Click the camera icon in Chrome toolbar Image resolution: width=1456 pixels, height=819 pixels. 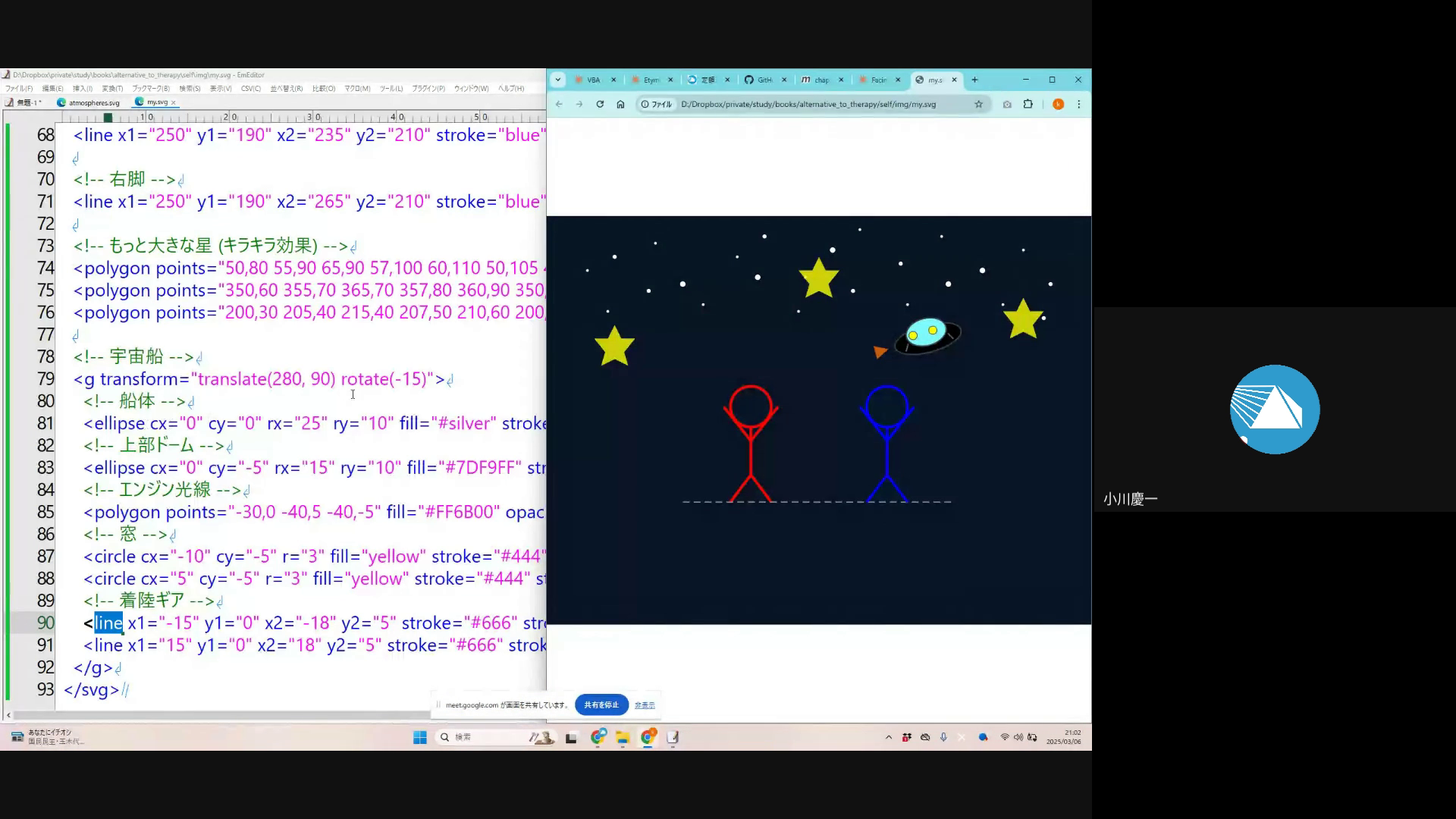[x=1007, y=105]
